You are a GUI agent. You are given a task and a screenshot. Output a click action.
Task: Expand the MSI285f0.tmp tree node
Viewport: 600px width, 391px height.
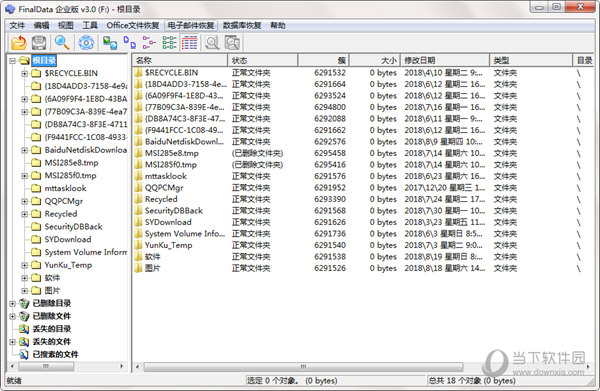click(24, 176)
